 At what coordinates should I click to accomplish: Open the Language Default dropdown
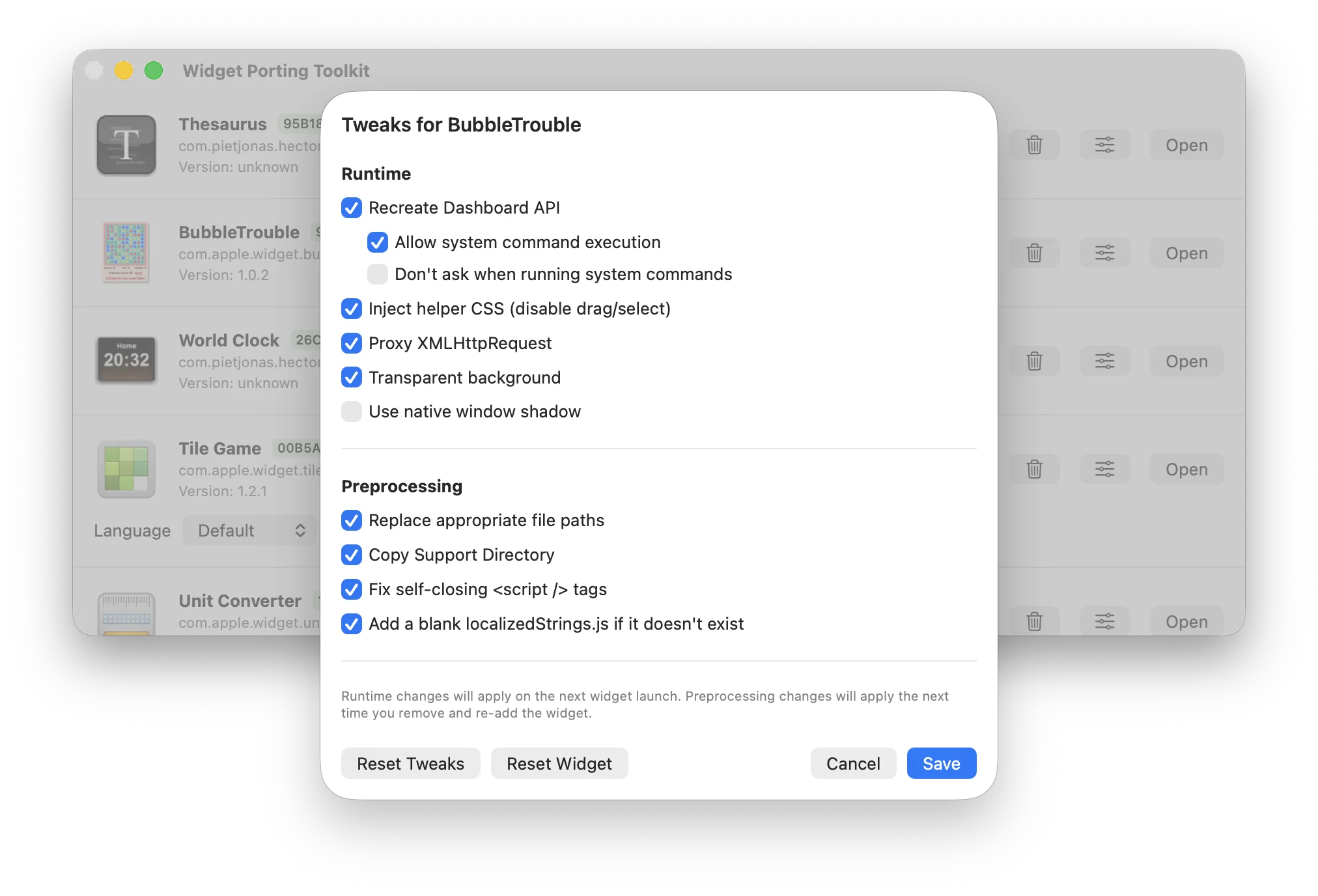point(249,531)
